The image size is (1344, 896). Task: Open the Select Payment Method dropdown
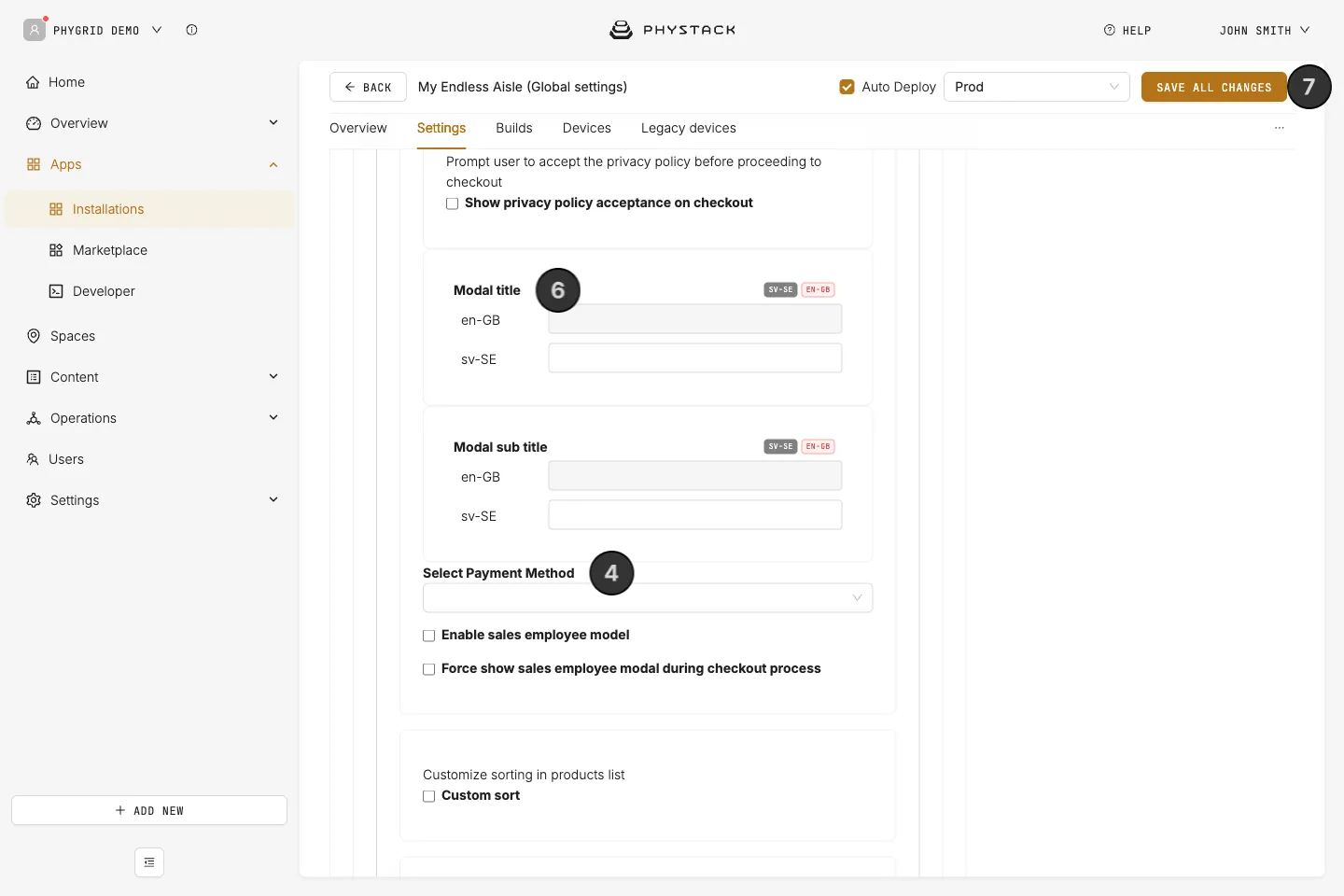pos(648,597)
